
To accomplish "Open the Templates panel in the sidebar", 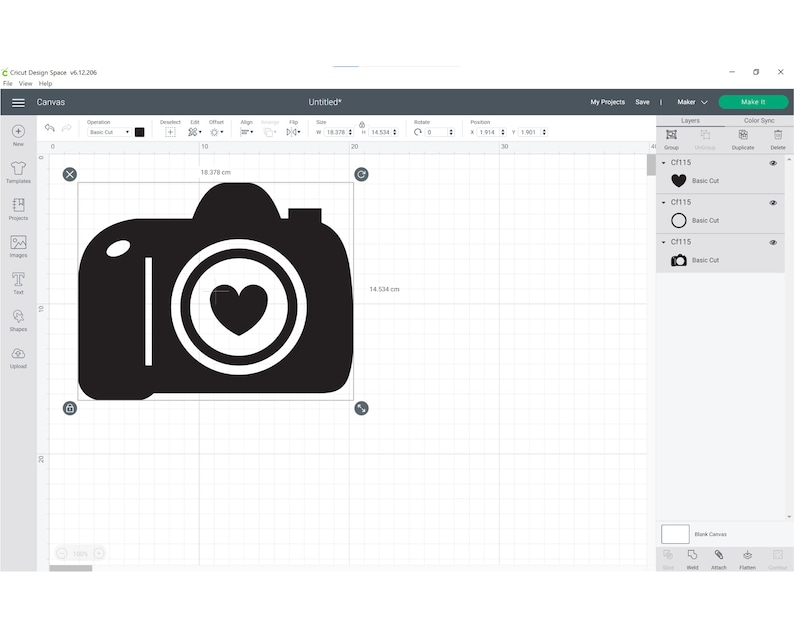I will (x=18, y=171).
